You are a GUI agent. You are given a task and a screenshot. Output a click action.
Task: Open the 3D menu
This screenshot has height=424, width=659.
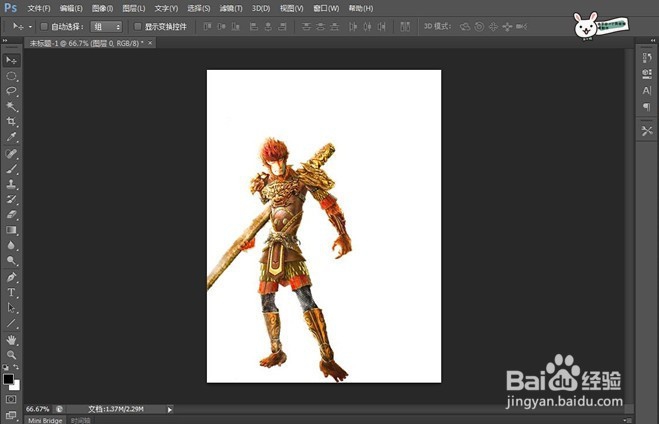[x=261, y=8]
